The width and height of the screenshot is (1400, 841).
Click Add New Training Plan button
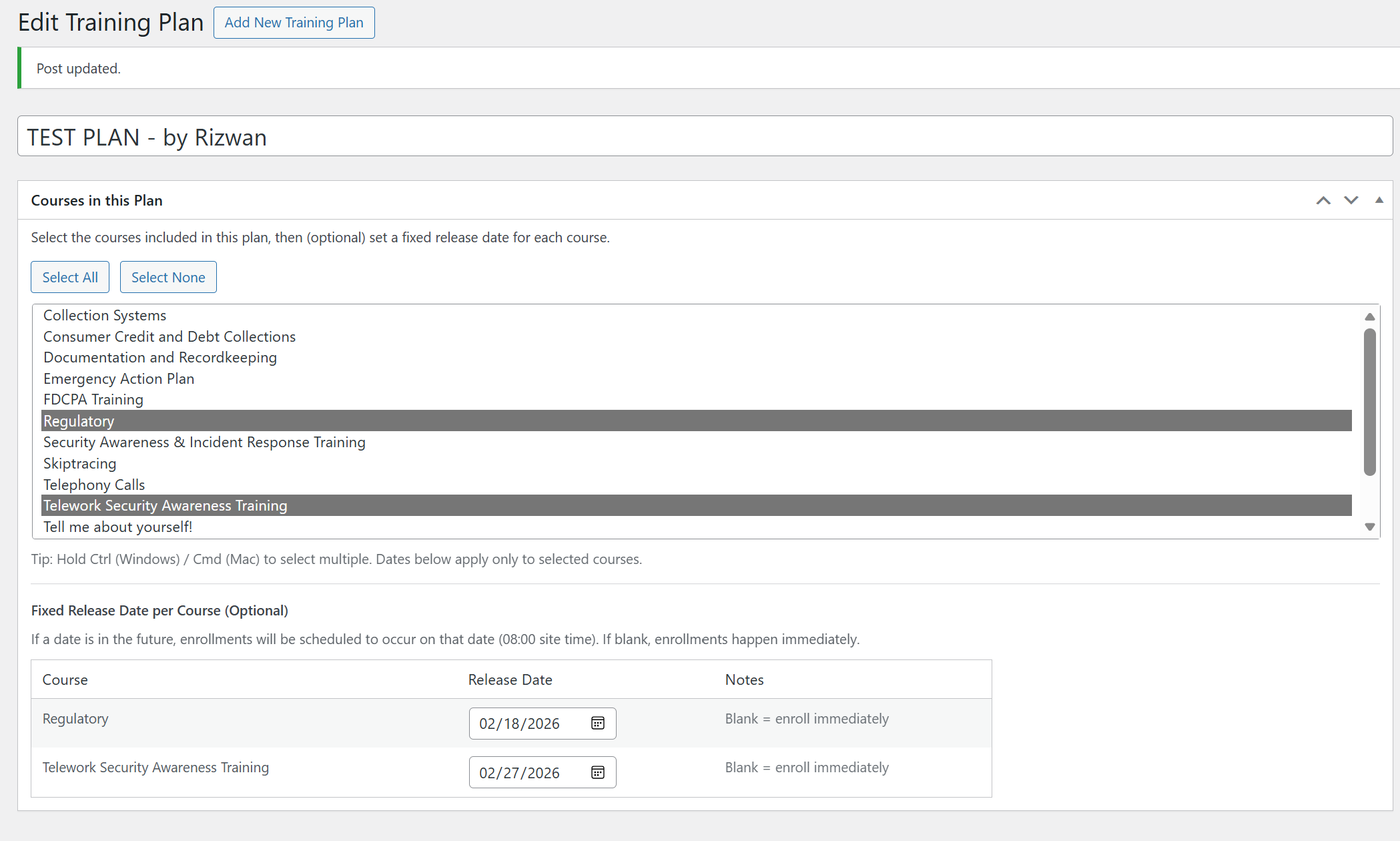coord(294,23)
